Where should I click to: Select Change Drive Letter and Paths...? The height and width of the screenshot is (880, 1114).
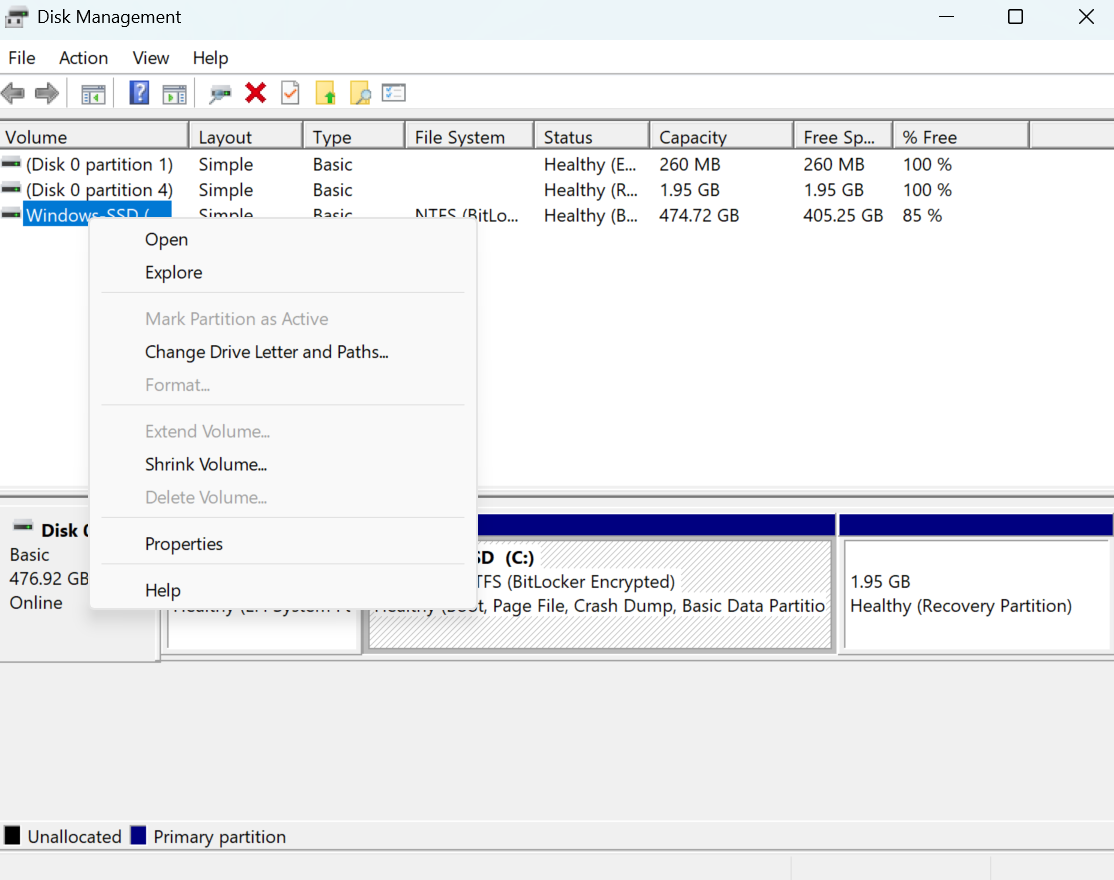click(x=266, y=352)
